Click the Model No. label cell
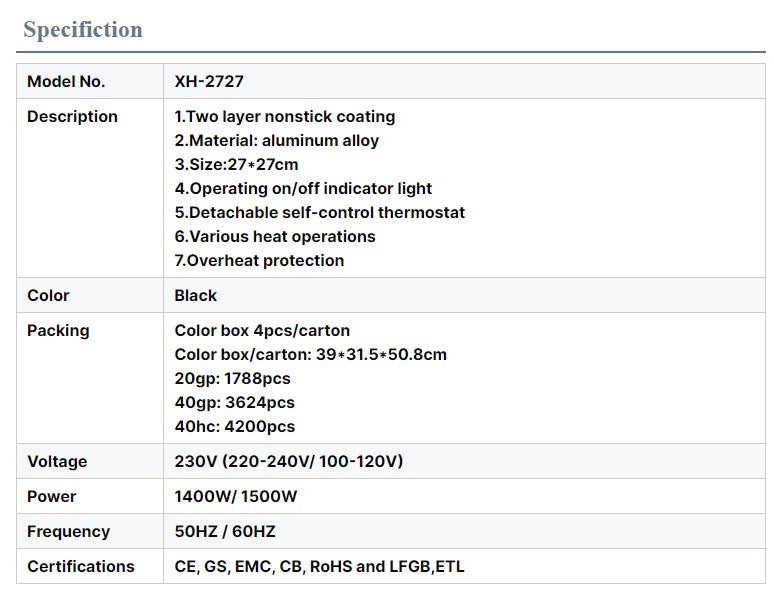This screenshot has height=596, width=774. point(66,82)
